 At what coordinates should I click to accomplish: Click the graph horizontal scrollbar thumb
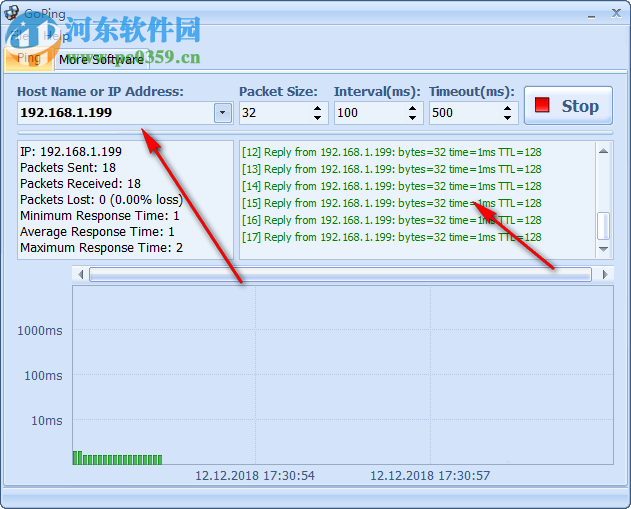340,274
